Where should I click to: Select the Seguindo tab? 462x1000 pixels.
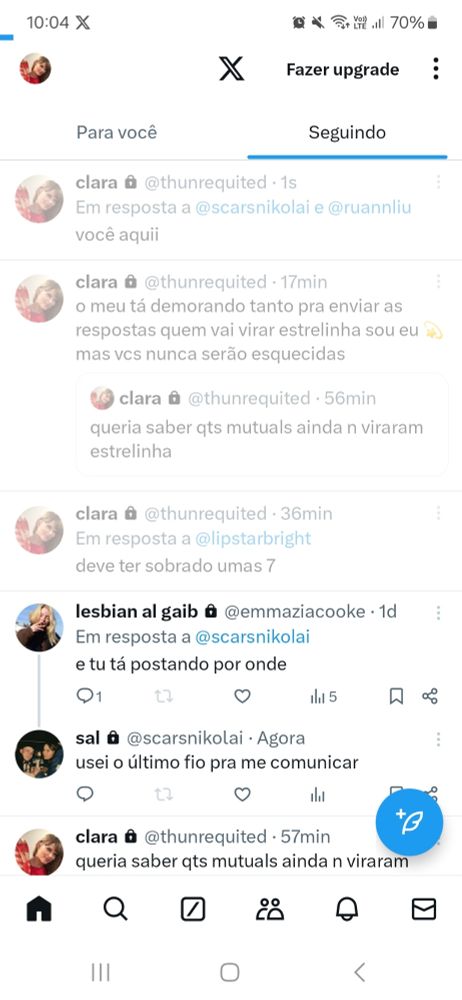click(347, 133)
